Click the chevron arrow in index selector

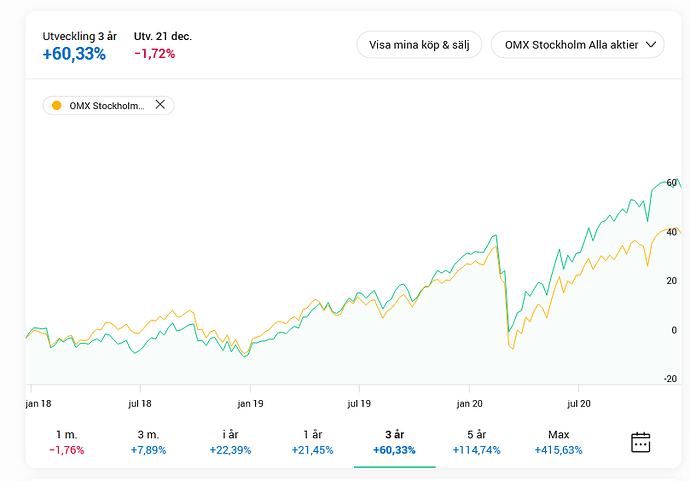pos(652,45)
